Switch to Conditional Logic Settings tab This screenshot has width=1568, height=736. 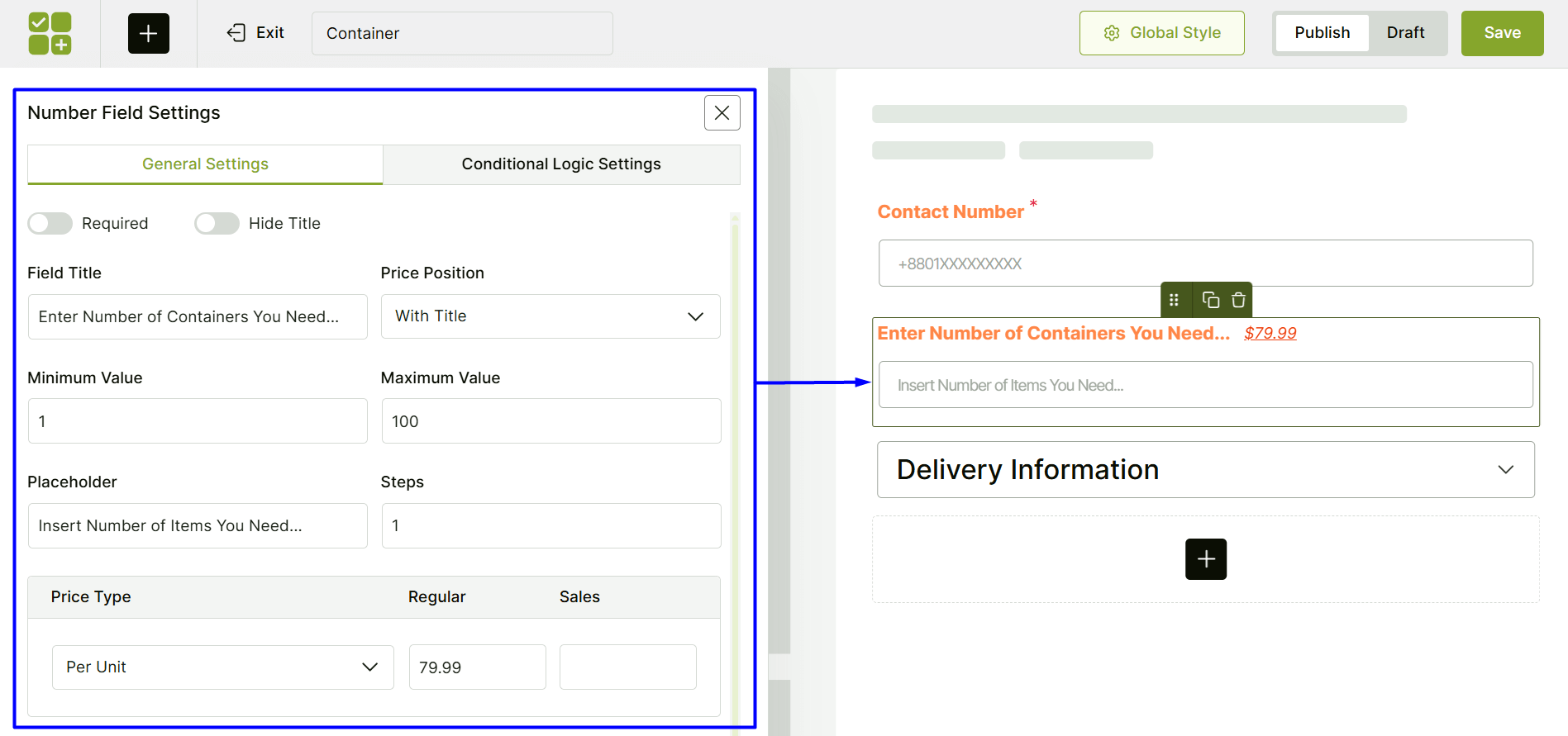pos(561,164)
